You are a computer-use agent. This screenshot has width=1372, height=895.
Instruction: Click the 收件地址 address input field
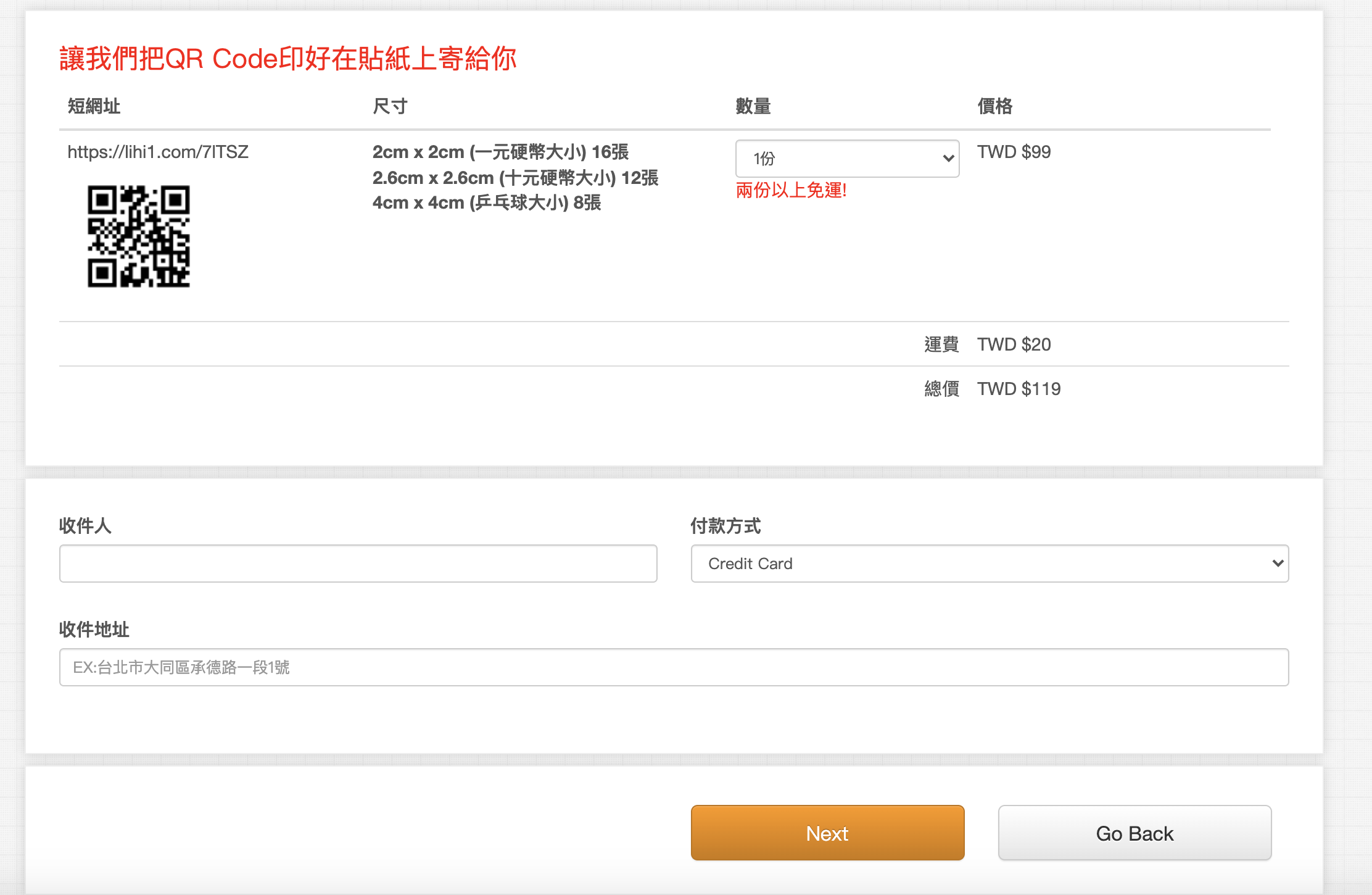point(674,667)
